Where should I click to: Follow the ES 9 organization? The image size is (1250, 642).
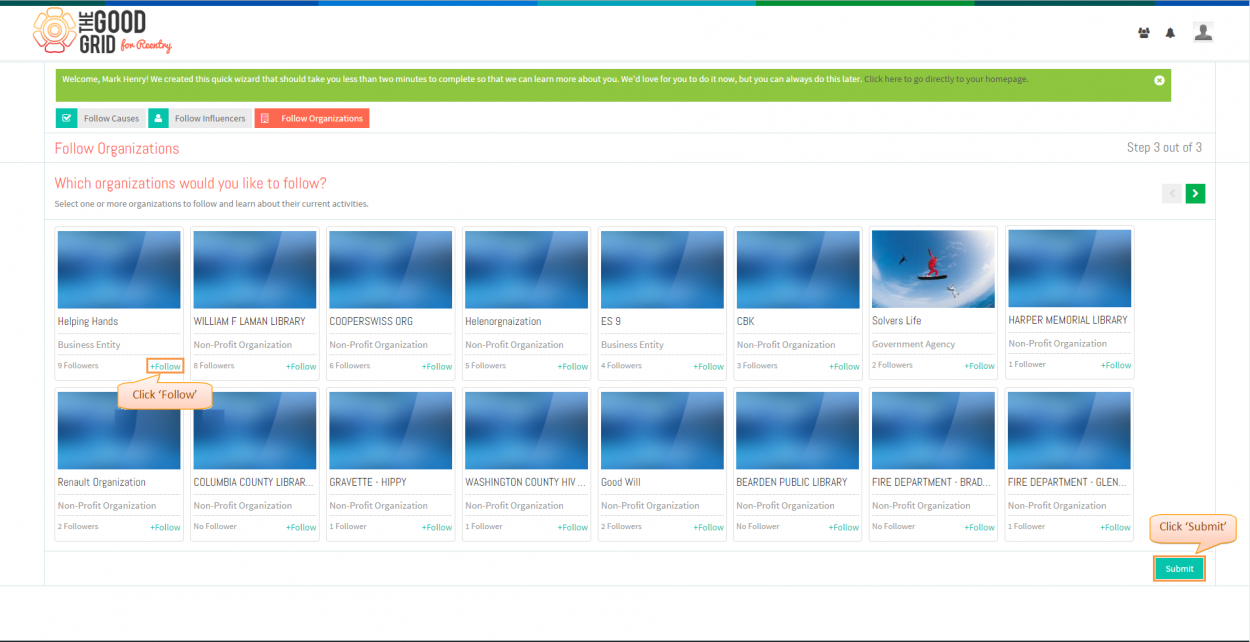[x=709, y=366]
